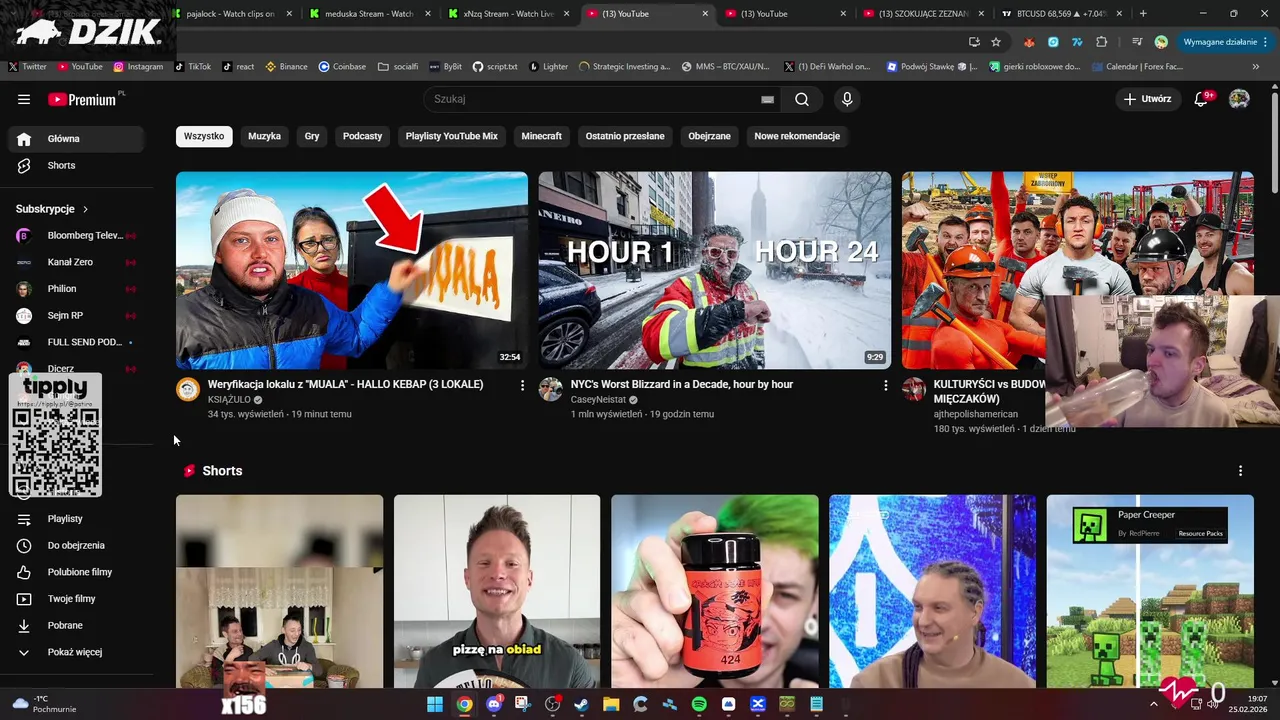Select the Obejrzane filter chip
1280x720 pixels.
tap(709, 136)
